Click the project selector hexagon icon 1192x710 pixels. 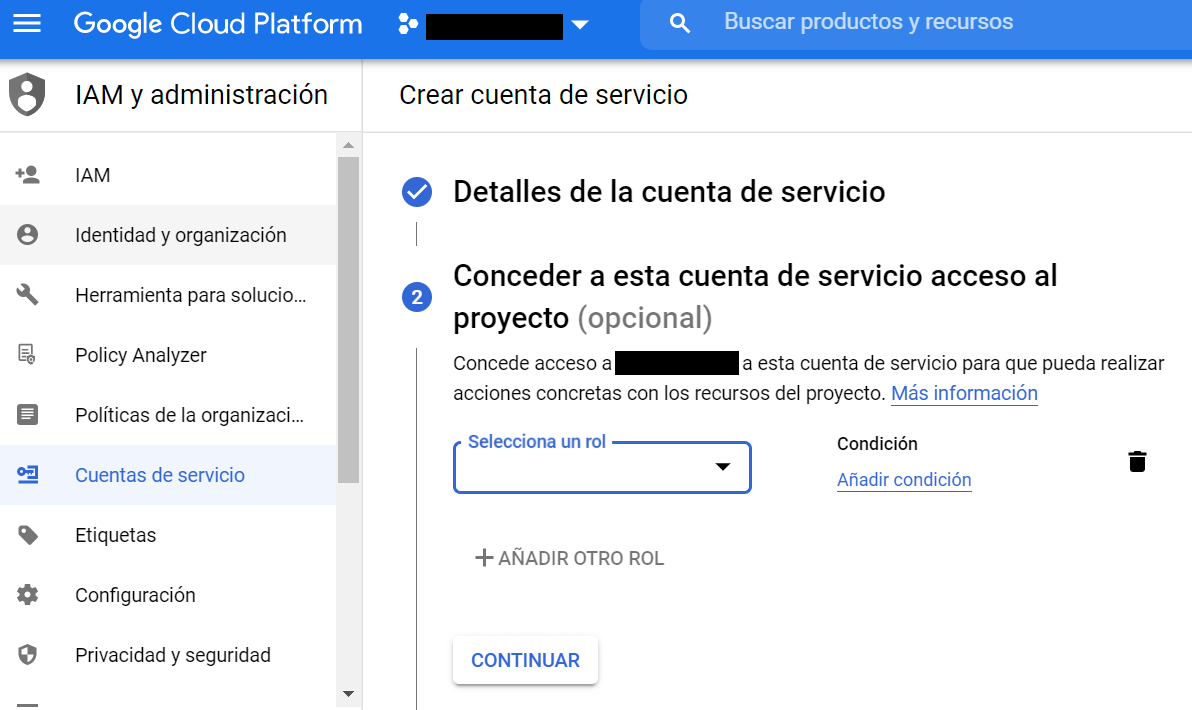[x=408, y=24]
